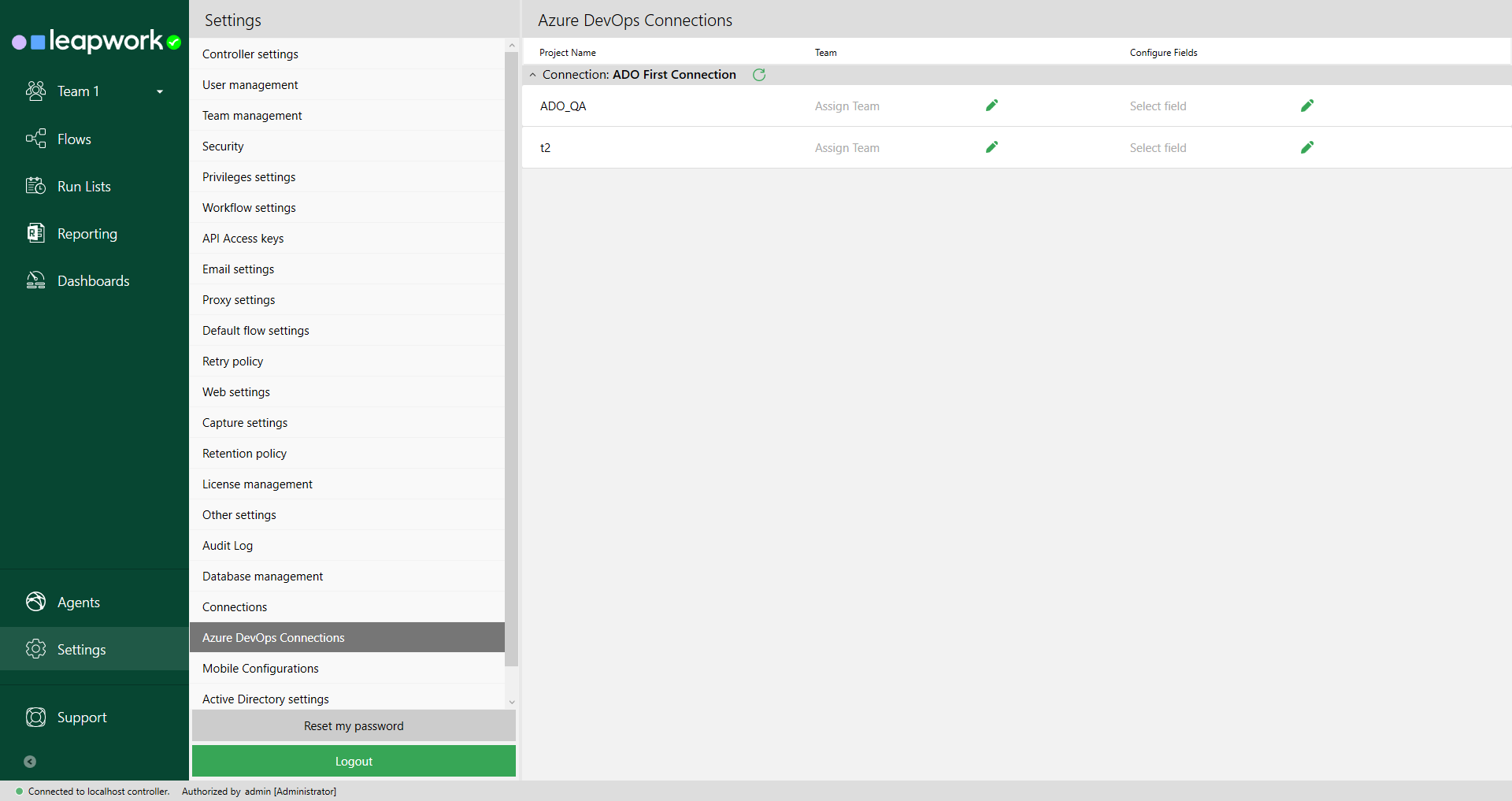Open Mobile Configurations
This screenshot has height=801, width=1512.
347,669
